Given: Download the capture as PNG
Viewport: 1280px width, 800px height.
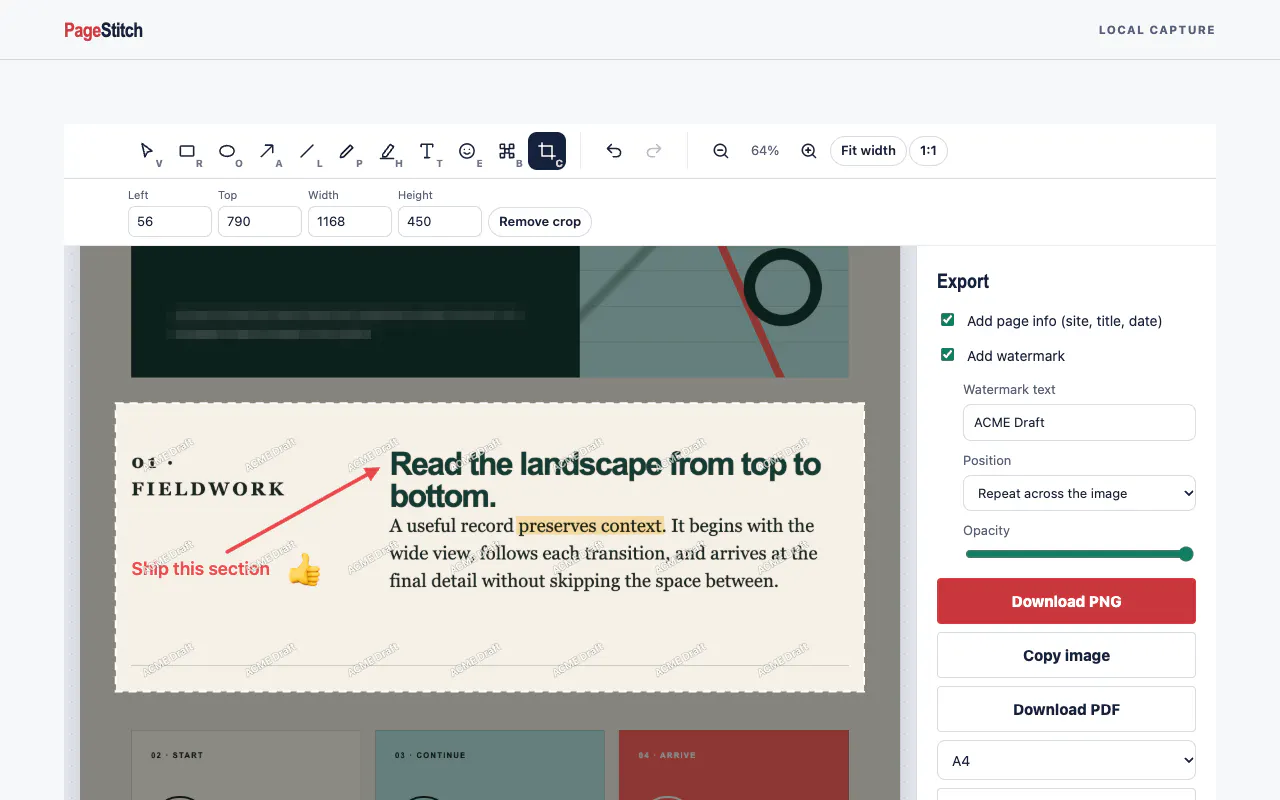Looking at the screenshot, I should coord(1066,601).
